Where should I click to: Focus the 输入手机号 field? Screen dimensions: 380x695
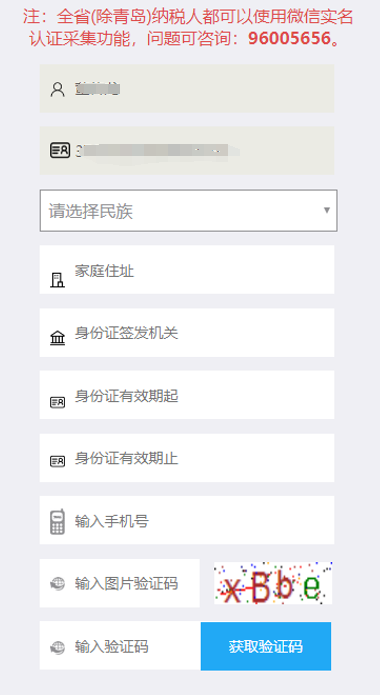(187, 520)
